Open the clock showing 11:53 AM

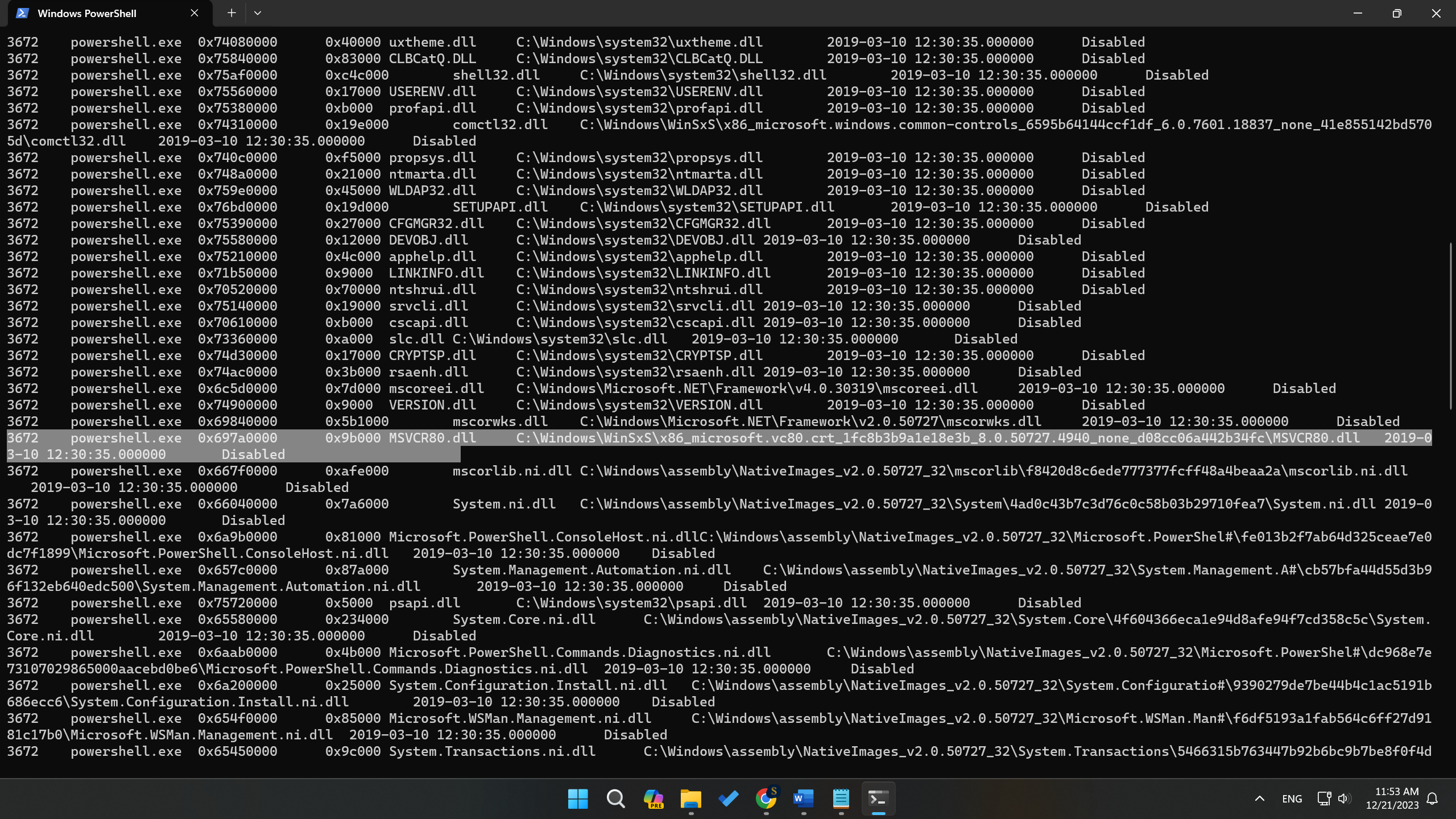point(1392,799)
